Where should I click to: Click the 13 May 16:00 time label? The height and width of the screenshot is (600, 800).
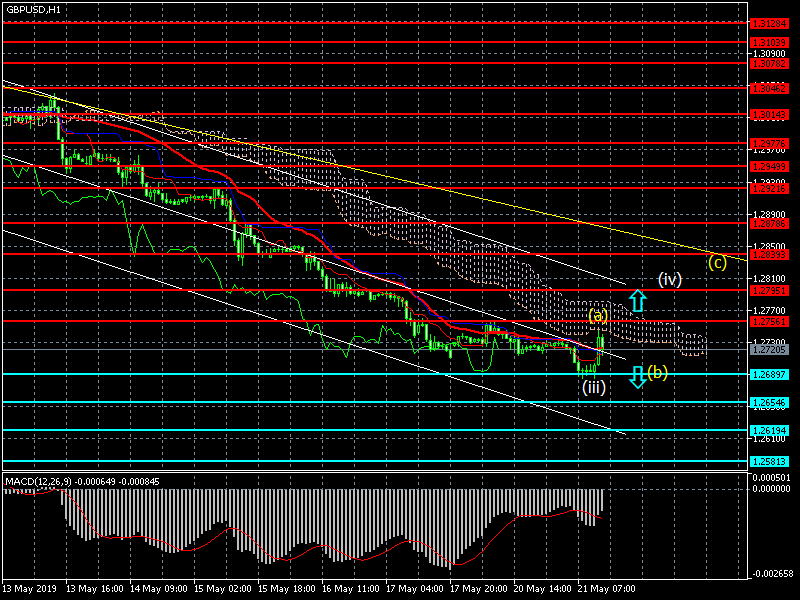click(95, 589)
